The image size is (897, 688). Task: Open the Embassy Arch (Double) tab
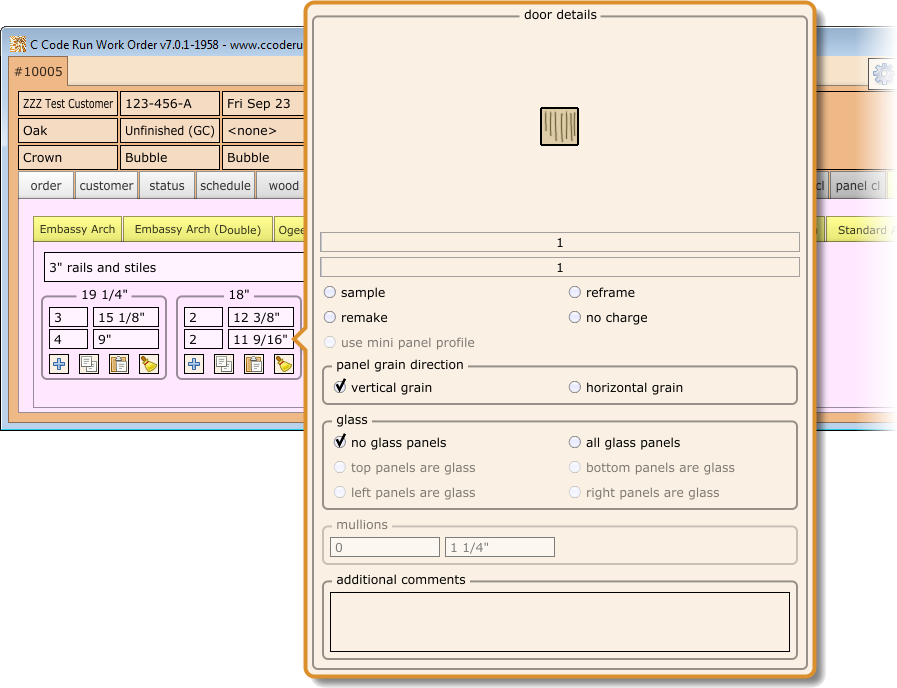coord(197,229)
